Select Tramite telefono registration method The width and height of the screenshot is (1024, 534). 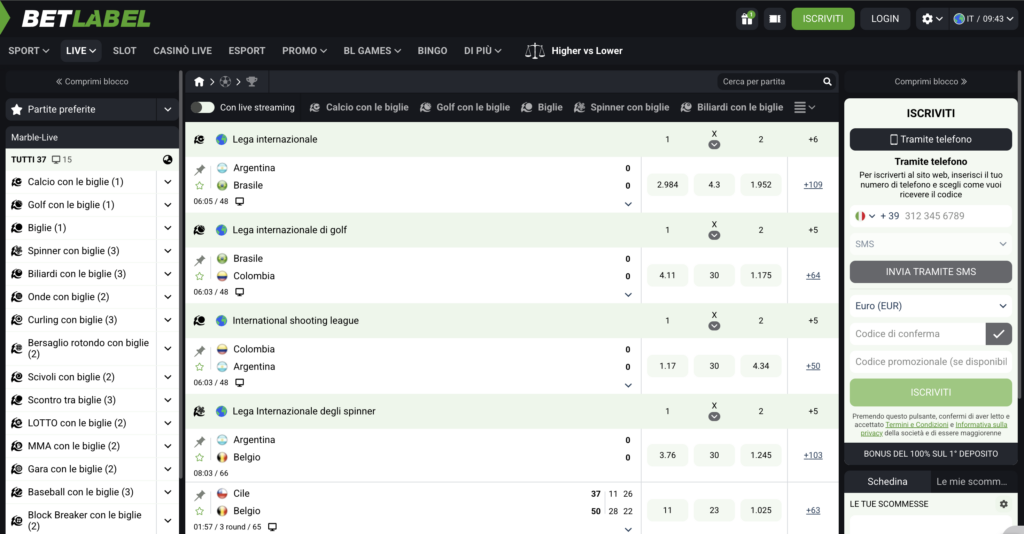coord(931,139)
